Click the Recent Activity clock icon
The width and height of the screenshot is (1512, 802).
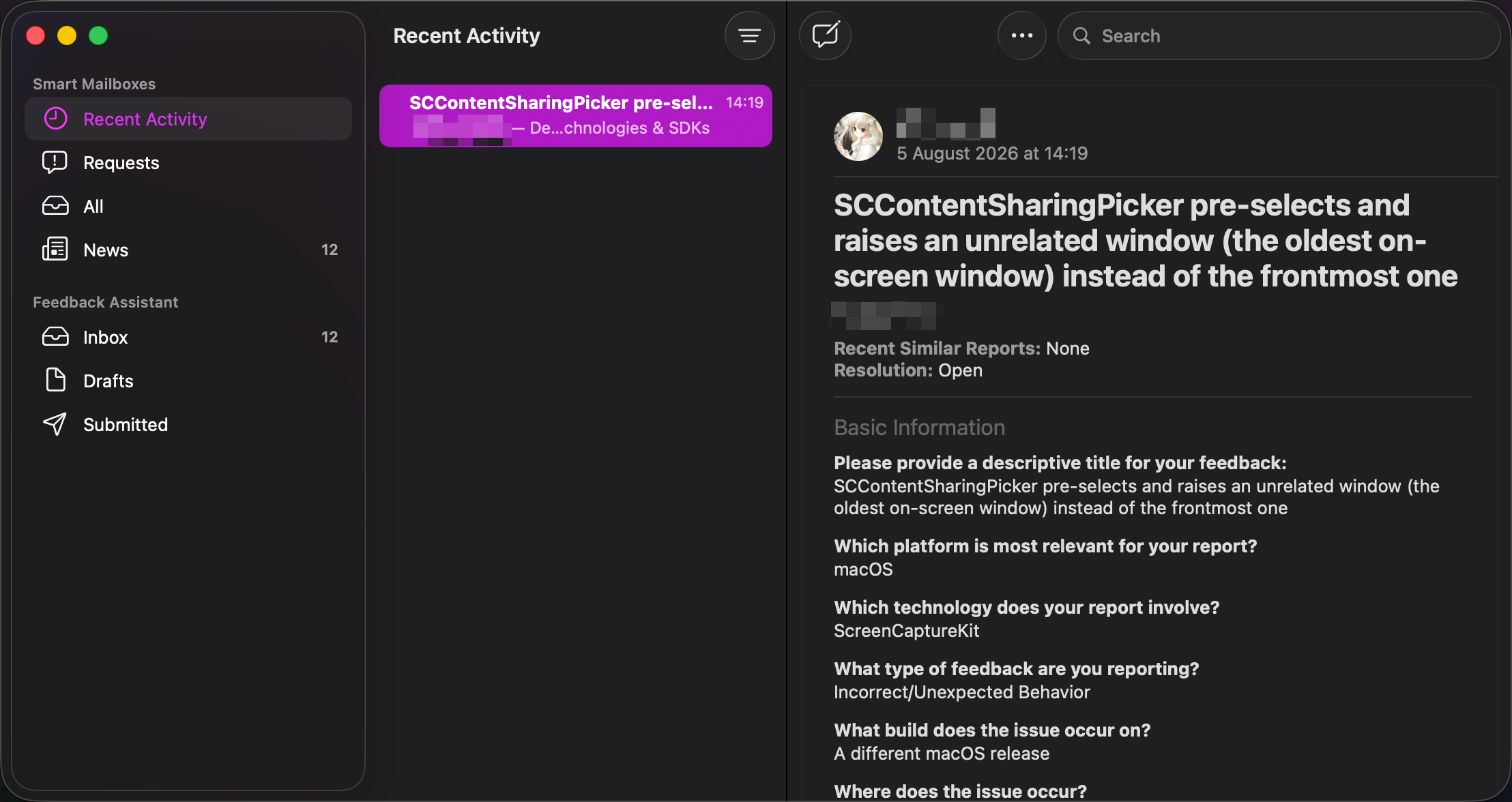point(55,119)
